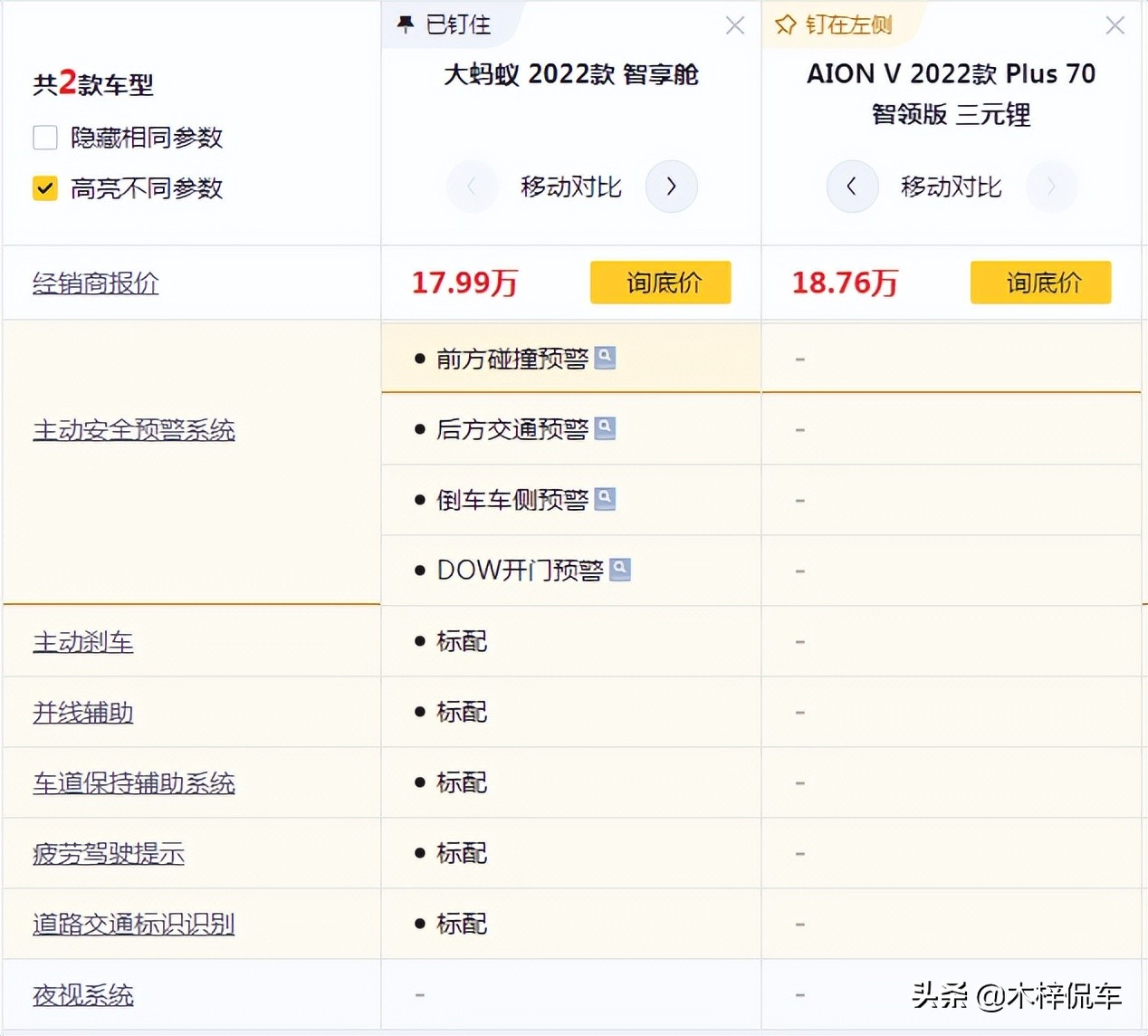Remove AION V 2022款 from comparison
The height and width of the screenshot is (1036, 1148).
(1115, 25)
